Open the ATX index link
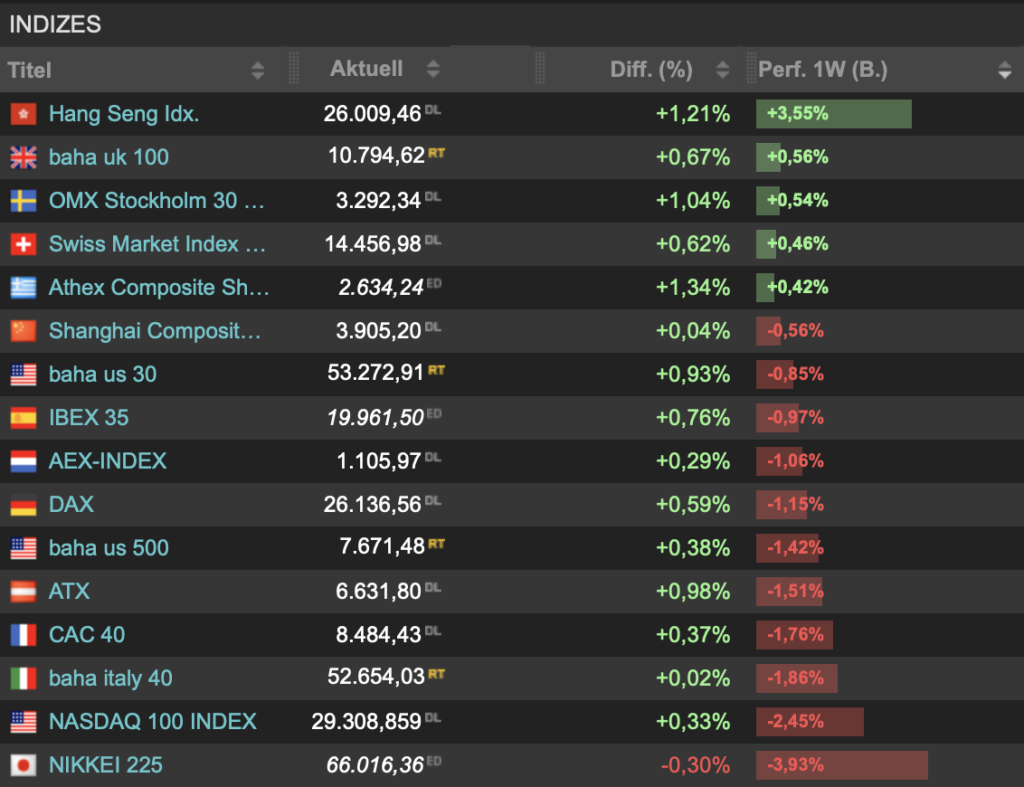The image size is (1024, 787). [69, 592]
